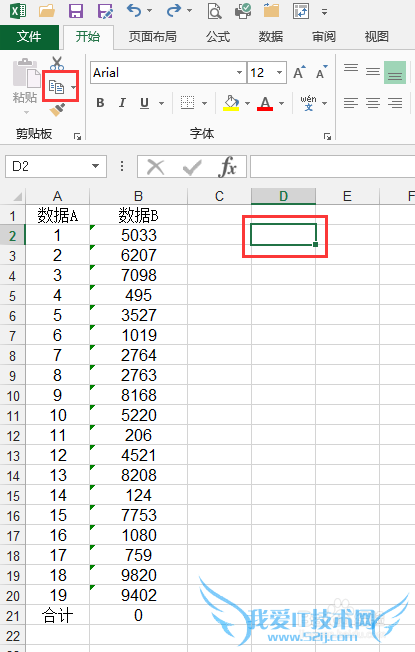This screenshot has width=415, height=652.
Task: Switch to the 开始 tab
Action: coord(88,37)
